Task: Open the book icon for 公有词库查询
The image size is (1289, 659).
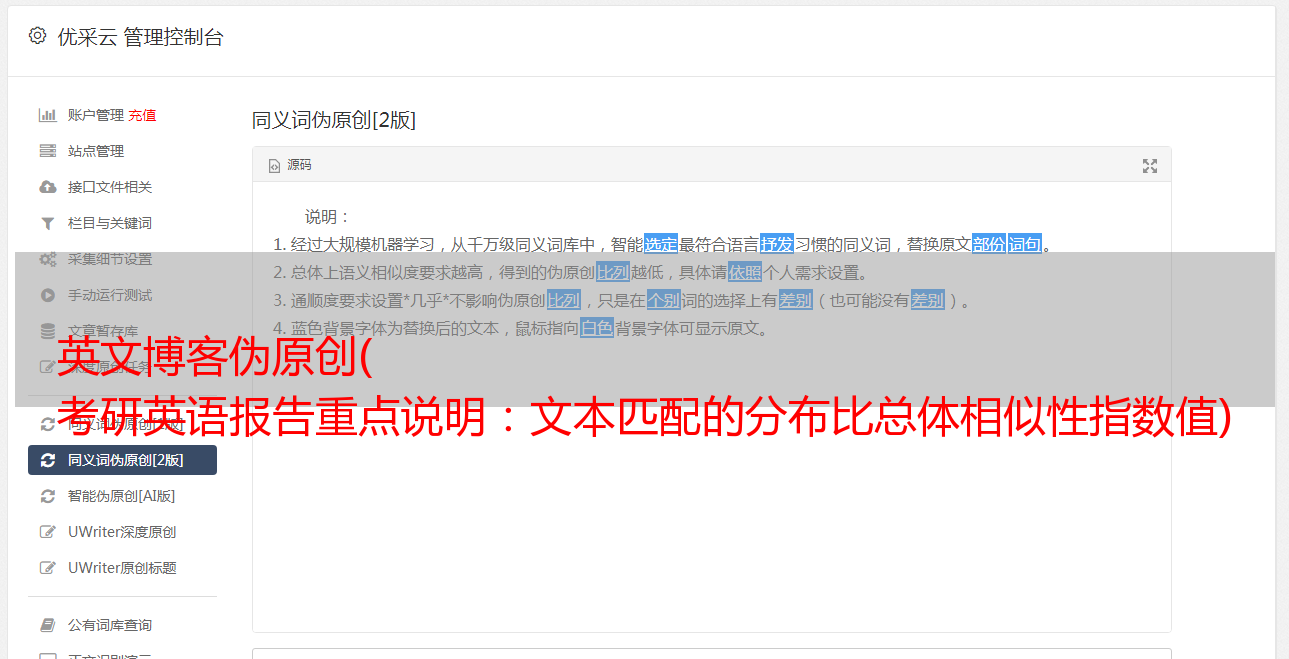Action: tap(47, 625)
